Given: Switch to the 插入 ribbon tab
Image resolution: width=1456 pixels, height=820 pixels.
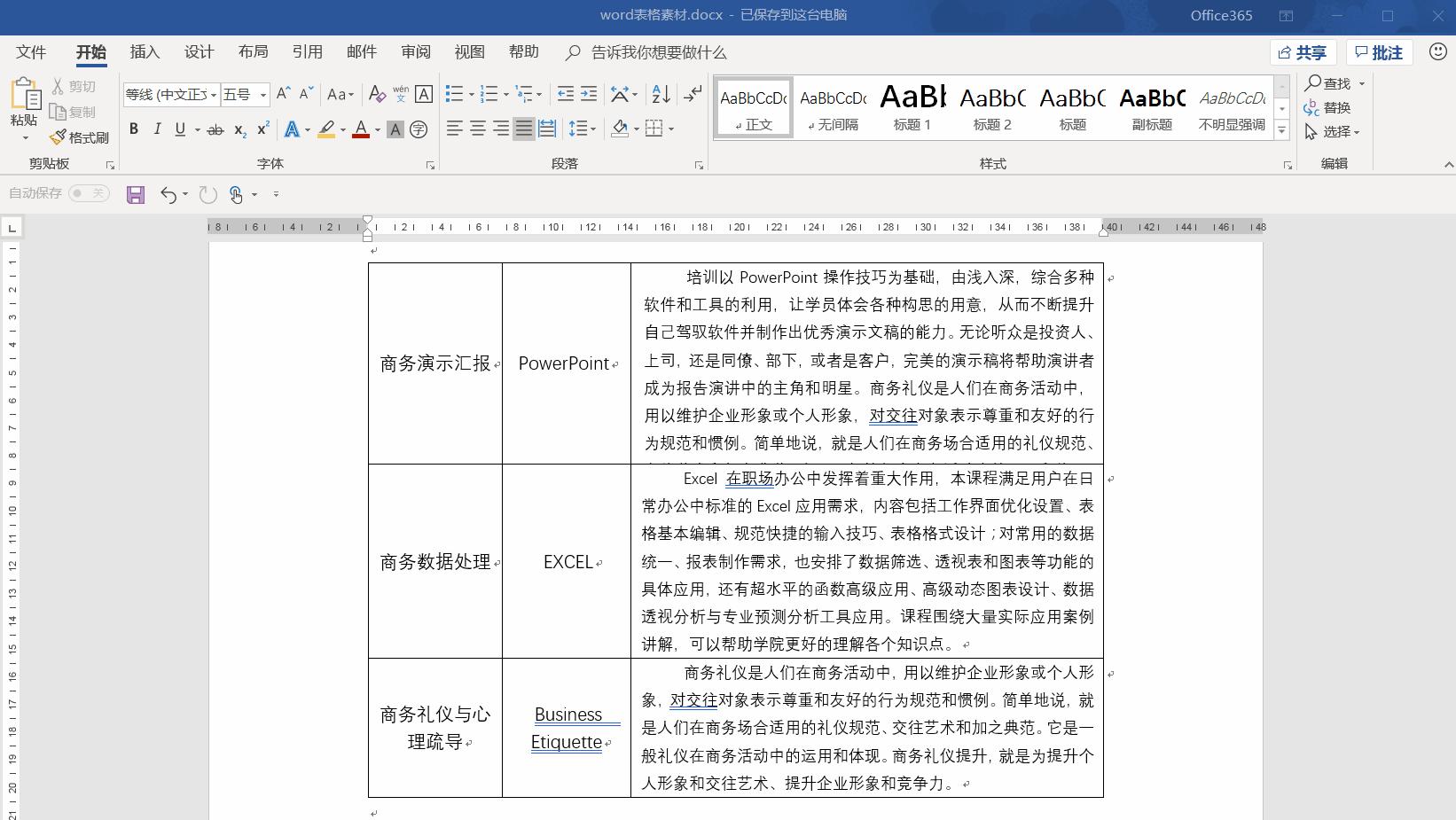Looking at the screenshot, I should click(x=144, y=52).
